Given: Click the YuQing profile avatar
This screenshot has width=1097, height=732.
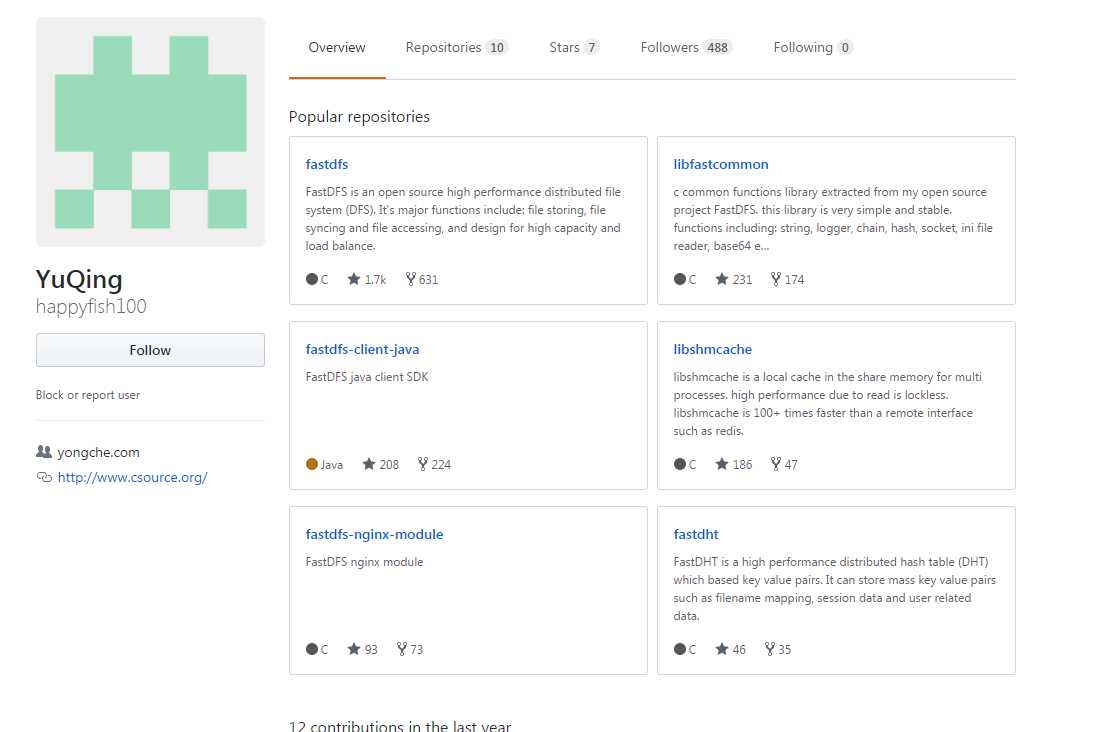Looking at the screenshot, I should point(150,132).
